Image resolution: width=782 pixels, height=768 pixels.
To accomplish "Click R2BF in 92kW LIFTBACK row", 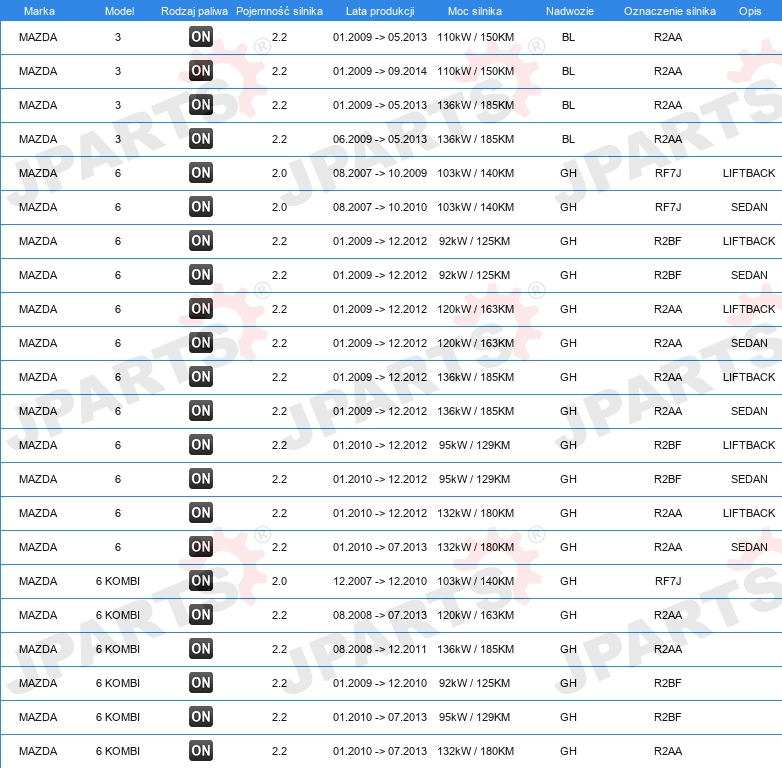I will point(668,241).
